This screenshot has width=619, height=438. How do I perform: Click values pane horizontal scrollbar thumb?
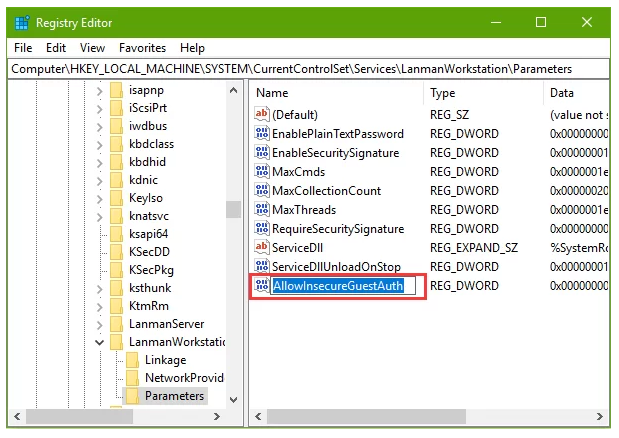[366, 416]
